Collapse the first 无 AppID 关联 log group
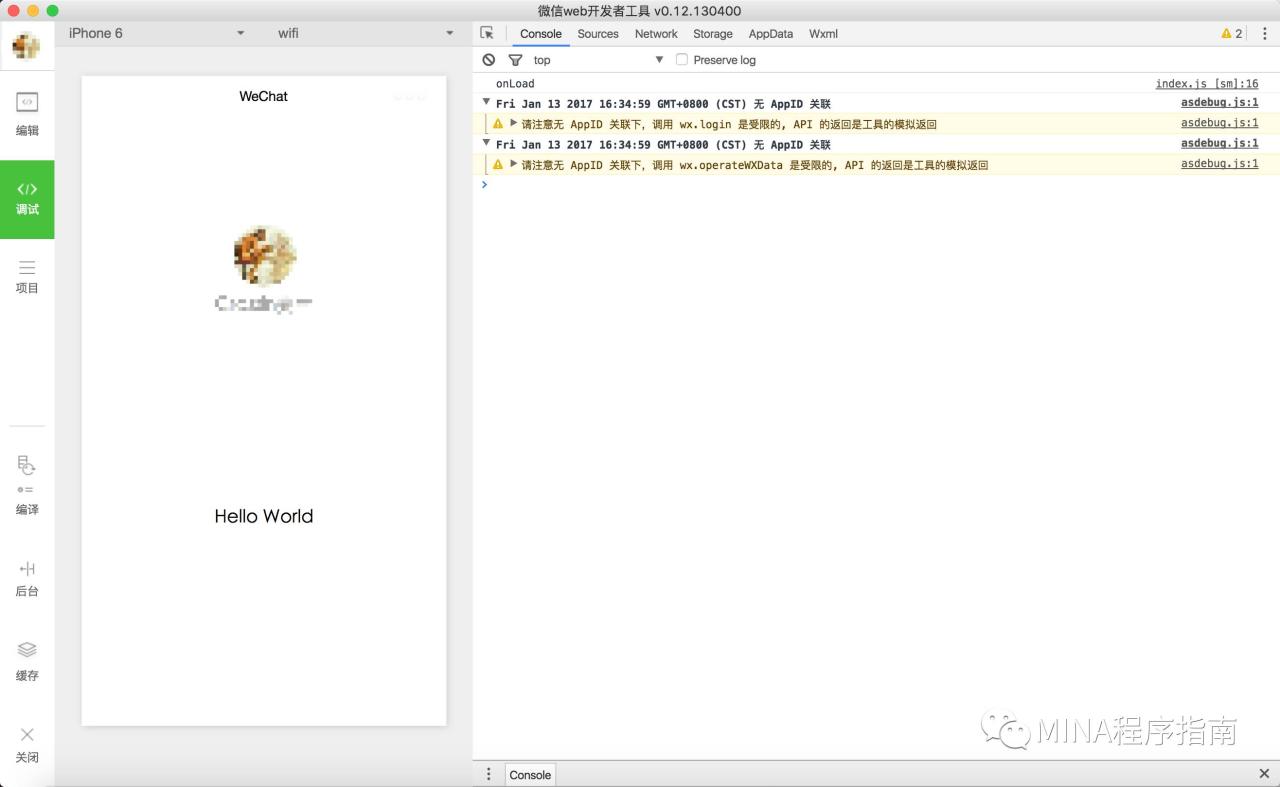Screen dimensions: 1280x787 (x=487, y=102)
